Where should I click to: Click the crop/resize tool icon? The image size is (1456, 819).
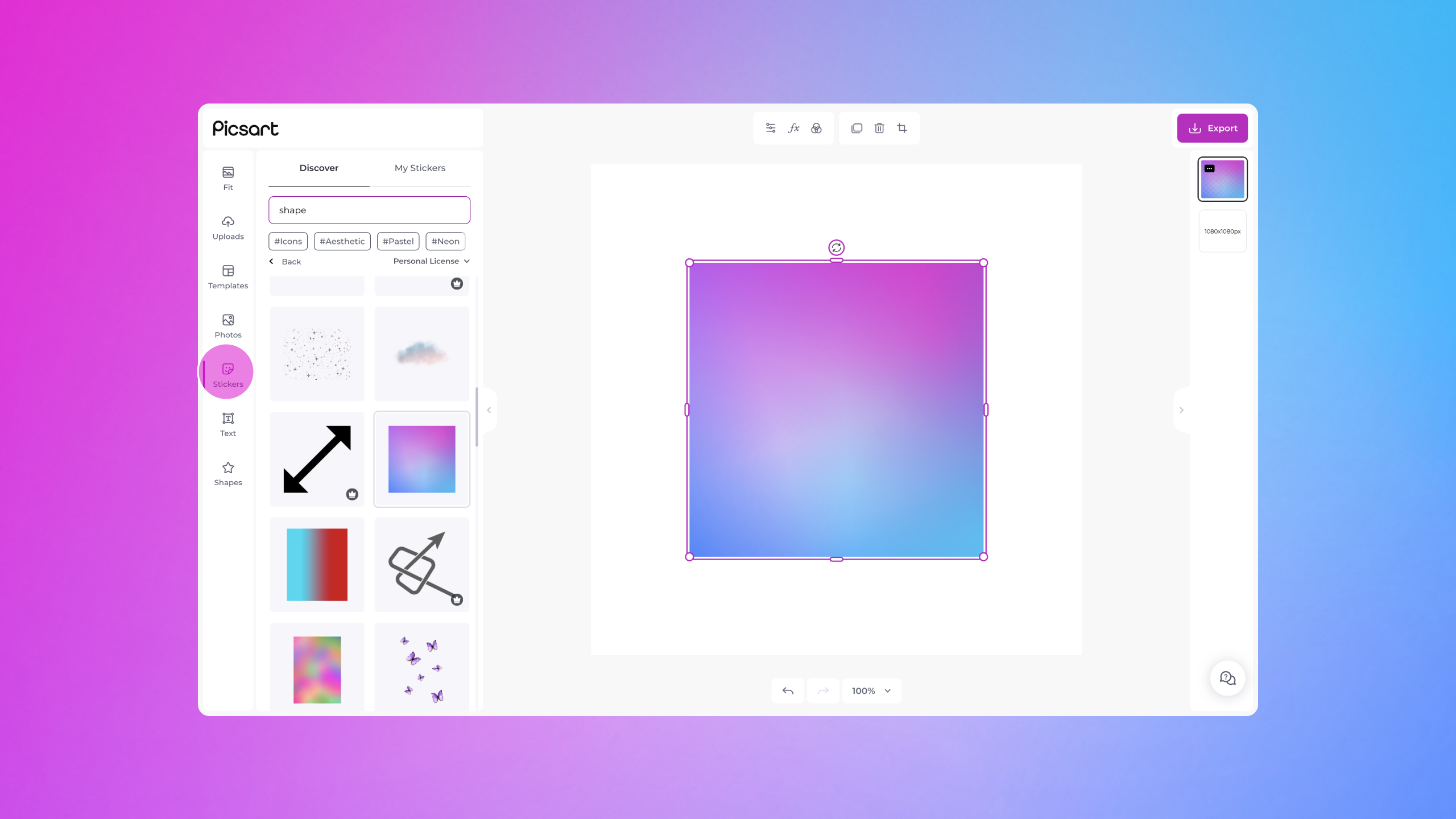901,128
